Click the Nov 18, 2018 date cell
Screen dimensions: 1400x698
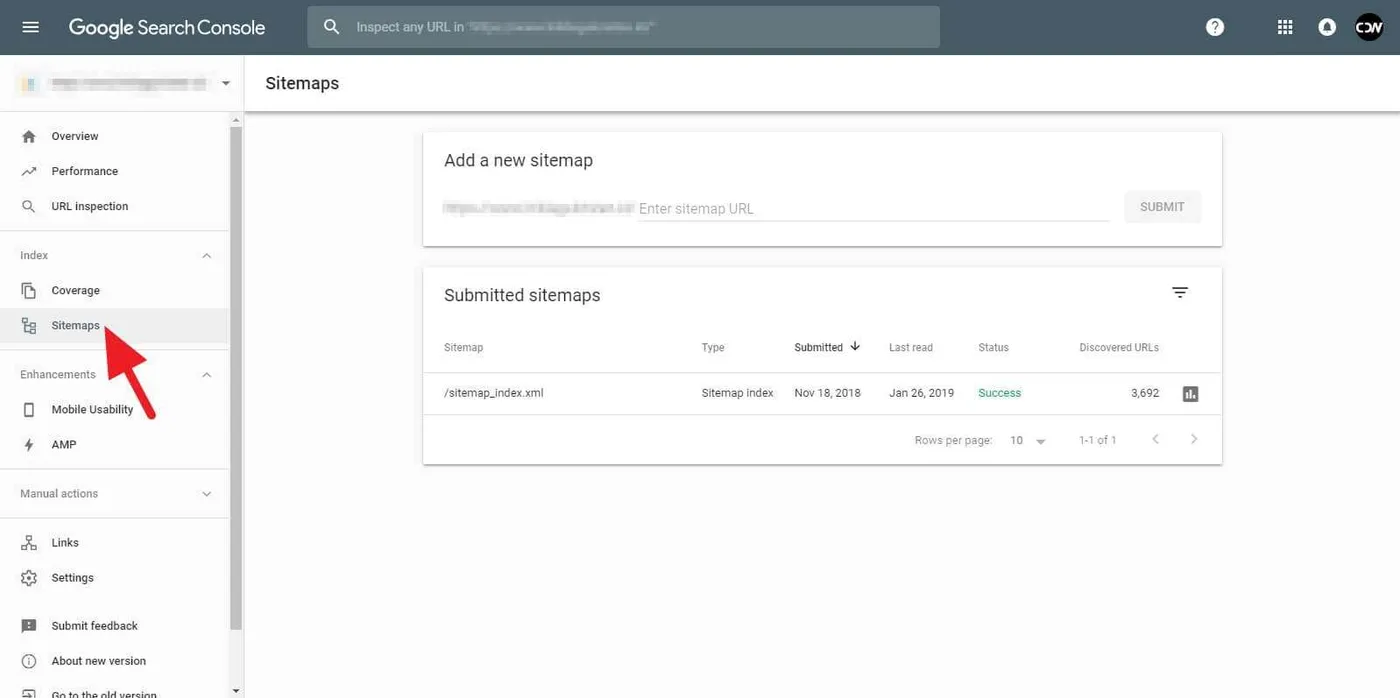[x=827, y=393]
